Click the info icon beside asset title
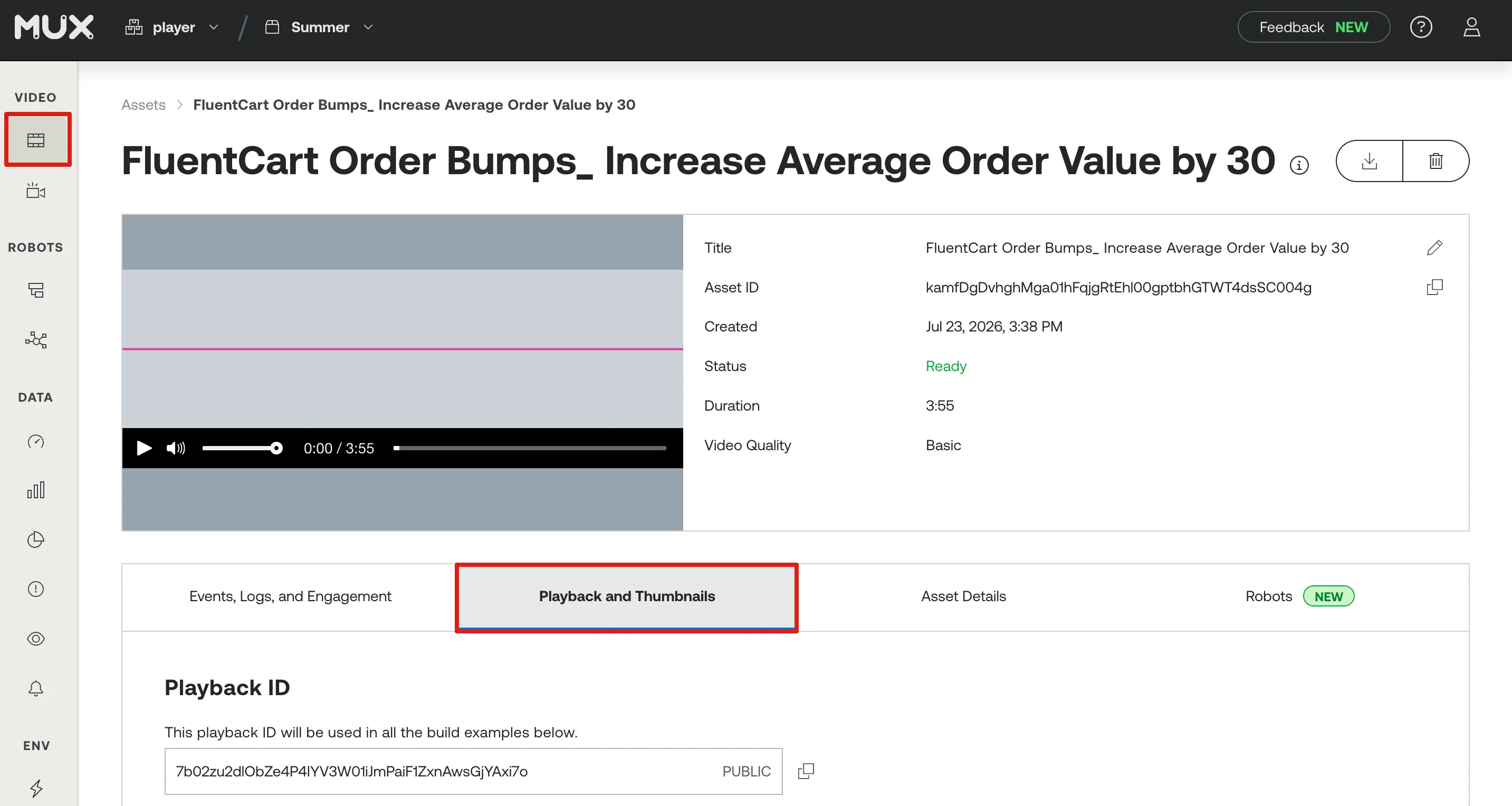The height and width of the screenshot is (806, 1512). [x=1299, y=166]
